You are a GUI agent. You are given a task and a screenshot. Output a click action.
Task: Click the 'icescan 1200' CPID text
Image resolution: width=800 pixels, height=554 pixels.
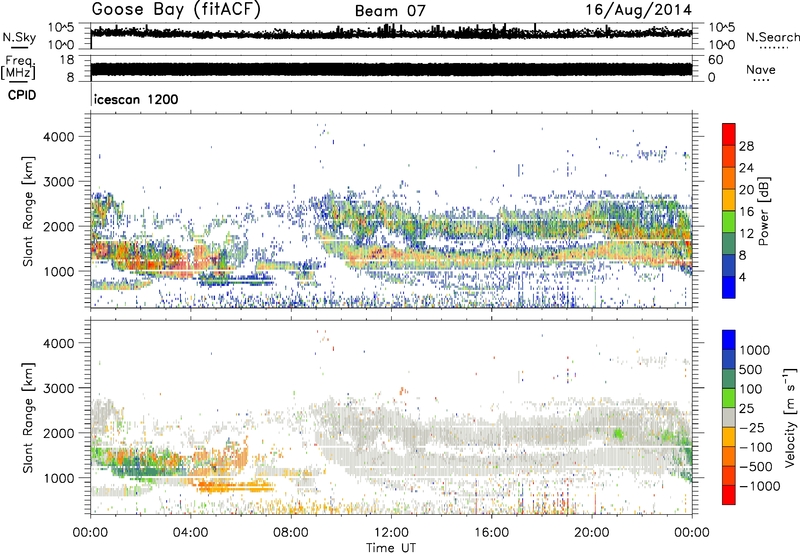(x=136, y=99)
